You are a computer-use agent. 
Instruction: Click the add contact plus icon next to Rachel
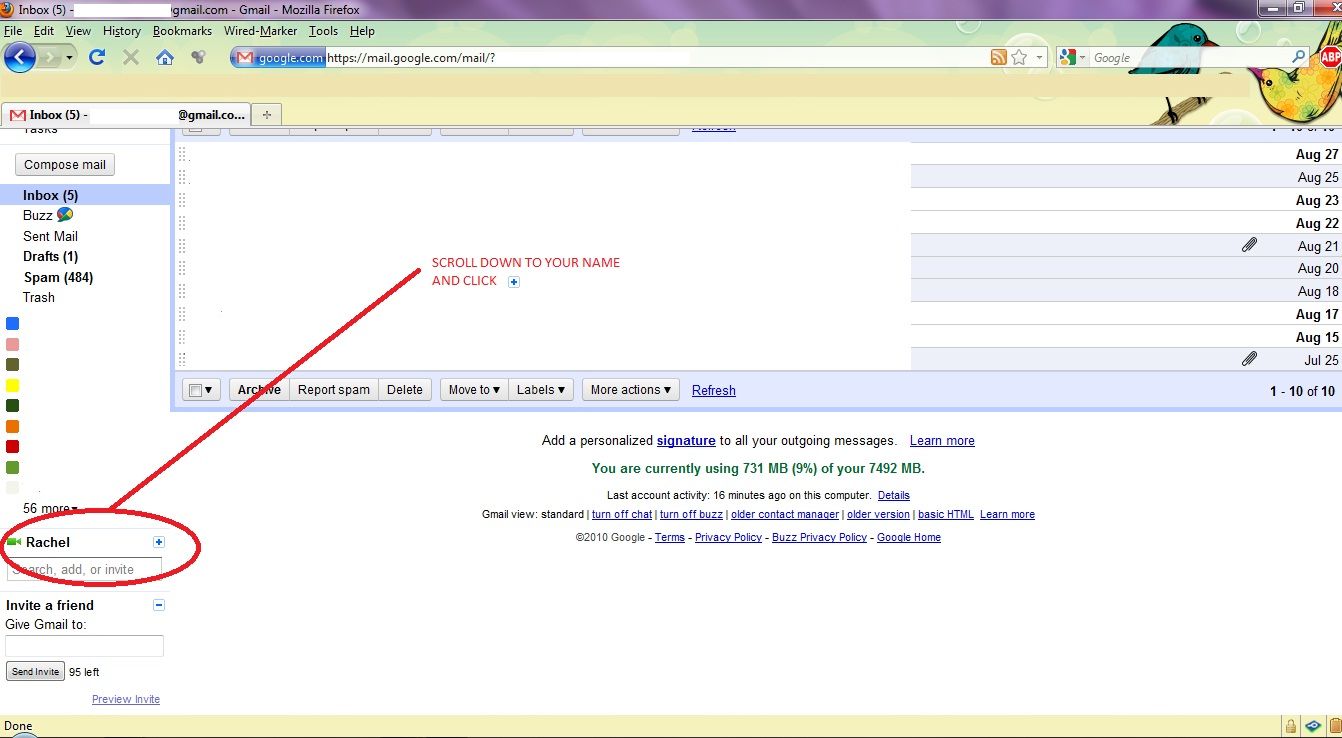pos(157,542)
